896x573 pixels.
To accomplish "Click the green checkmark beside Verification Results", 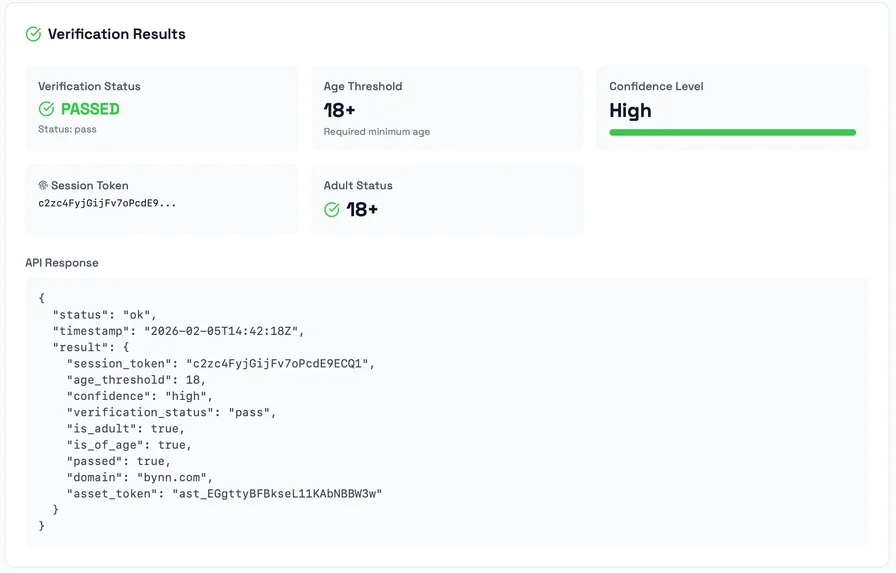I will point(33,34).
